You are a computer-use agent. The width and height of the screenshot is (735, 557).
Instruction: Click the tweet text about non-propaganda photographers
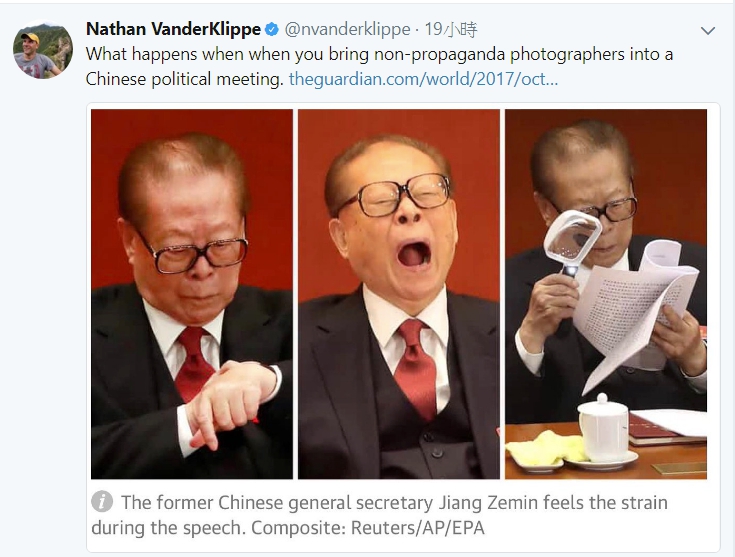[x=379, y=67]
